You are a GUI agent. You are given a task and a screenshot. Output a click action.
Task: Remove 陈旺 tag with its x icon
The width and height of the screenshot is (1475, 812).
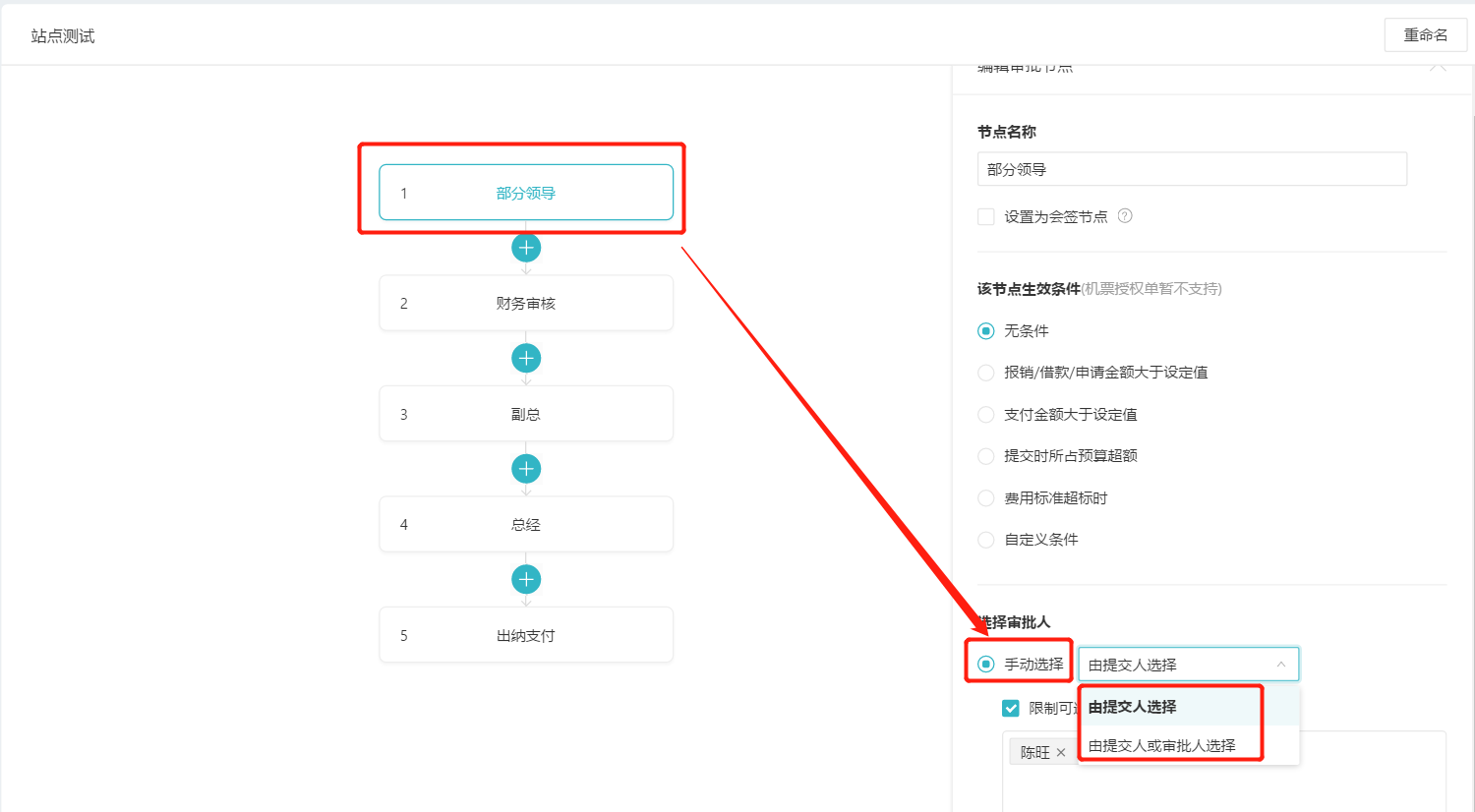pos(1061,753)
